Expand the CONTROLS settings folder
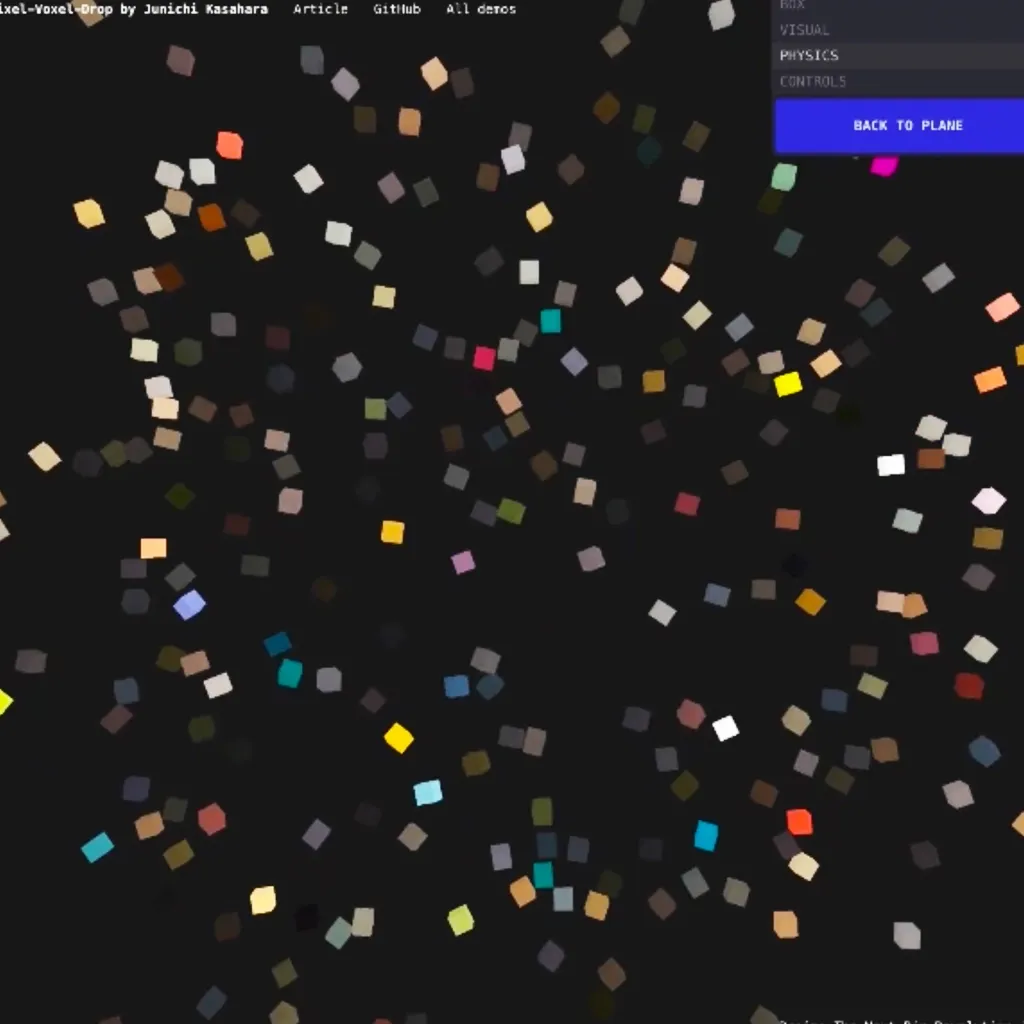 click(899, 82)
